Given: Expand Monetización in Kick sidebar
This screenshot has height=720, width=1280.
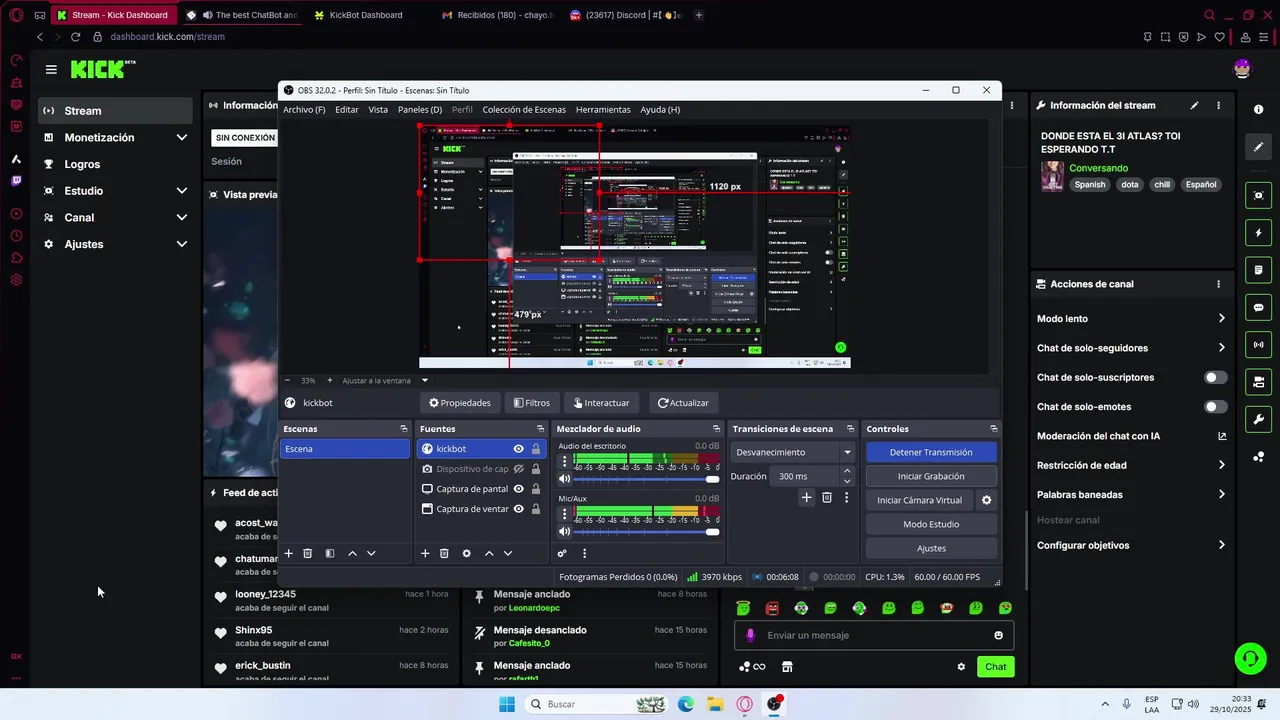Looking at the screenshot, I should pyautogui.click(x=181, y=137).
